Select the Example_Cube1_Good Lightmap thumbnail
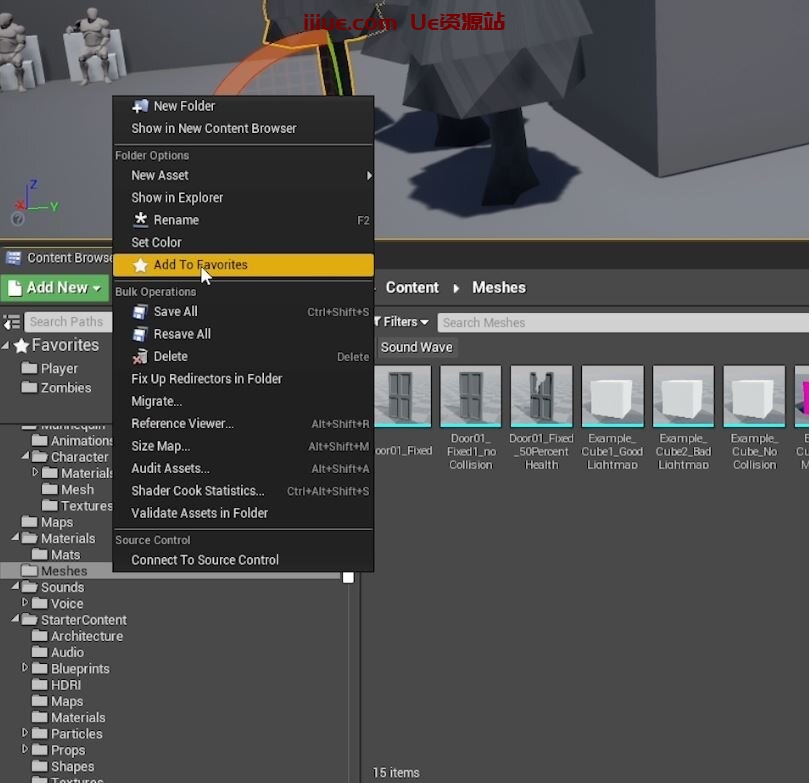The height and width of the screenshot is (783, 809). (x=612, y=396)
